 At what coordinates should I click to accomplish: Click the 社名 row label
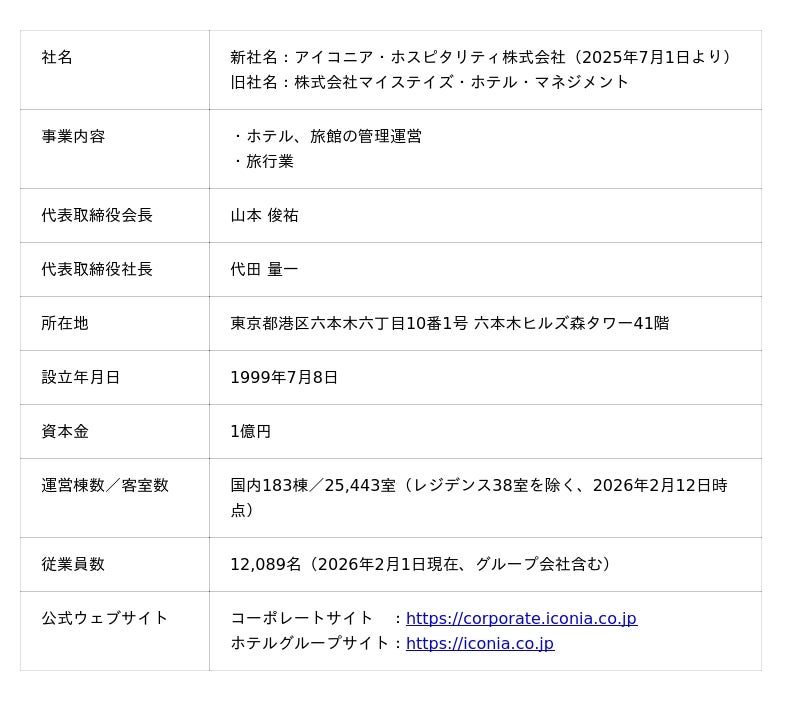point(57,58)
